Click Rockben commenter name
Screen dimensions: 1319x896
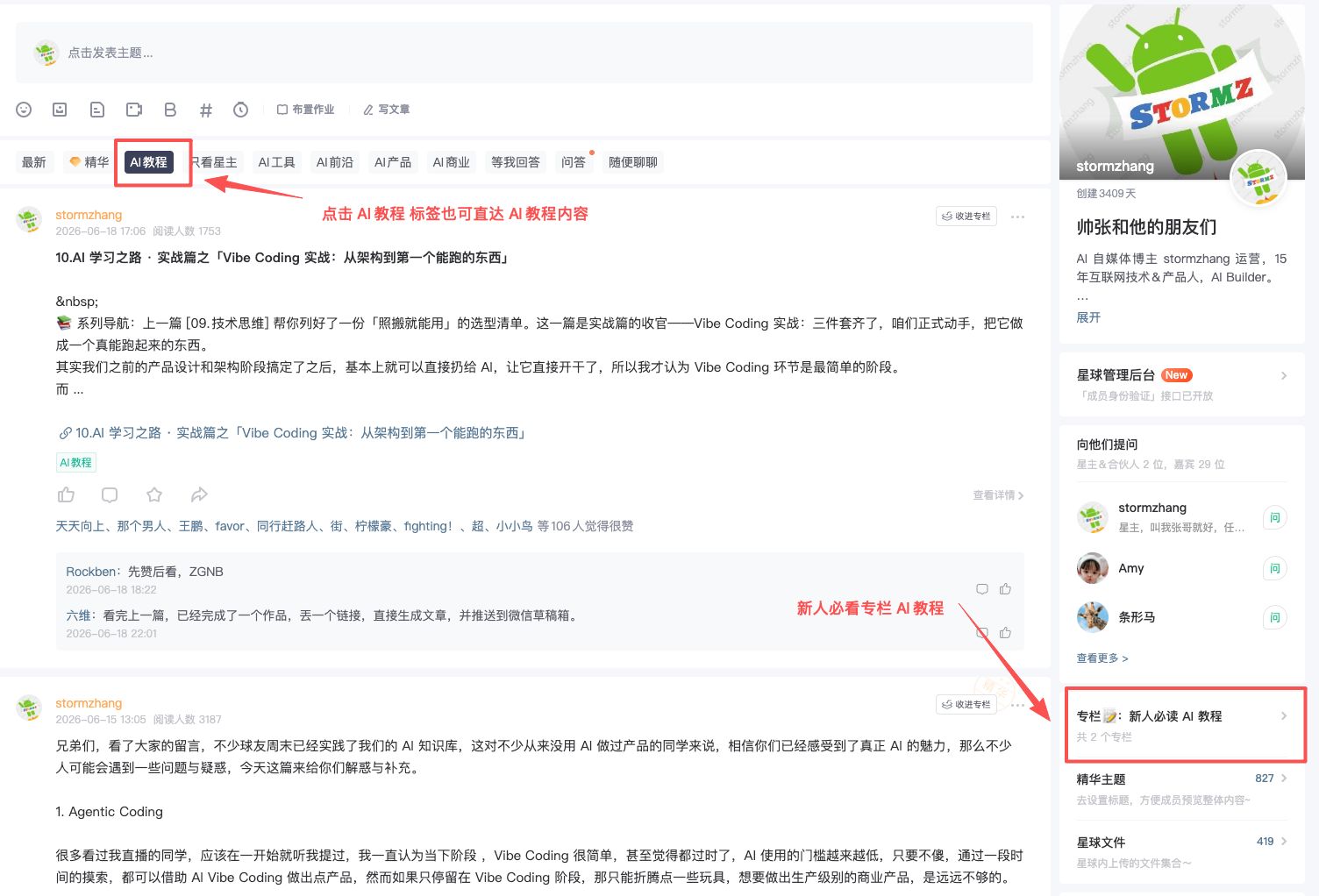[93, 572]
